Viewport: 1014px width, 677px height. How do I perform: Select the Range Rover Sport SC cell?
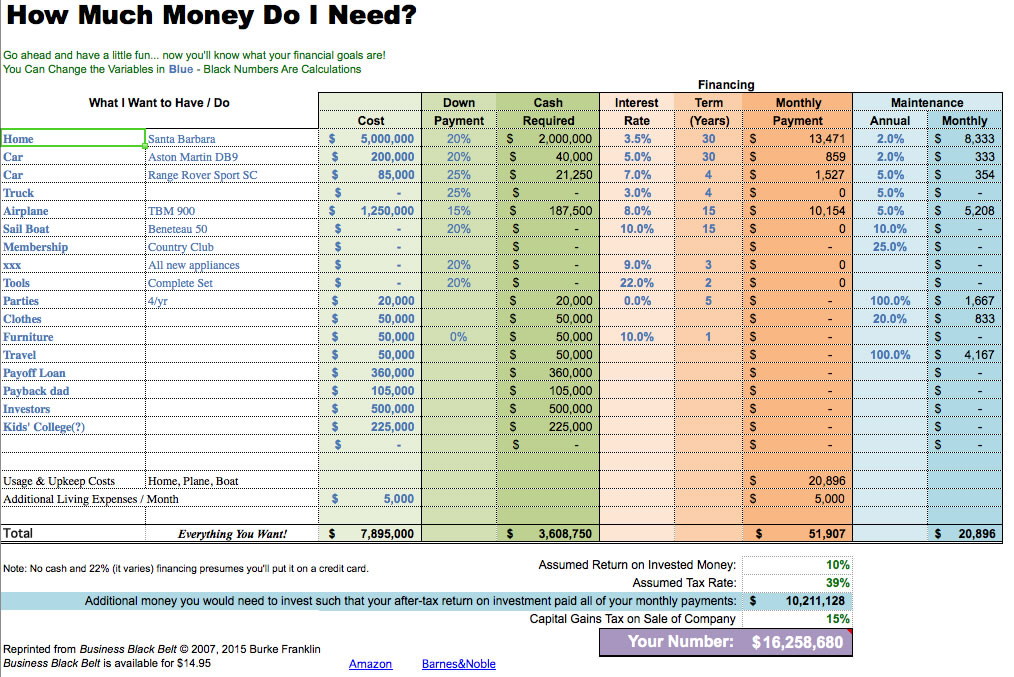click(x=231, y=175)
